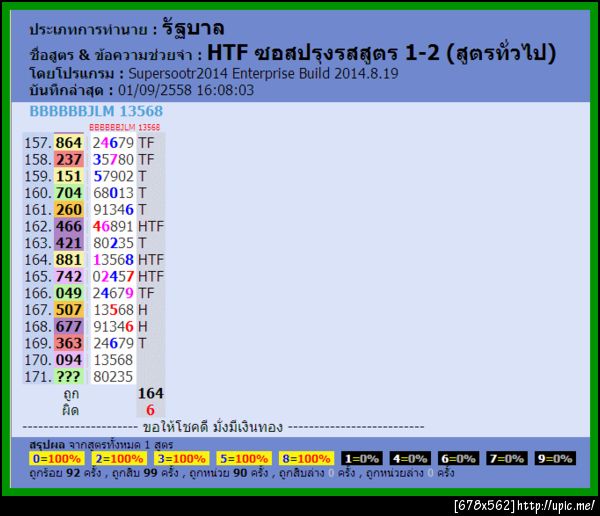The width and height of the screenshot is (600, 516).
Task: Click the correct count value 164
Action: (x=150, y=394)
